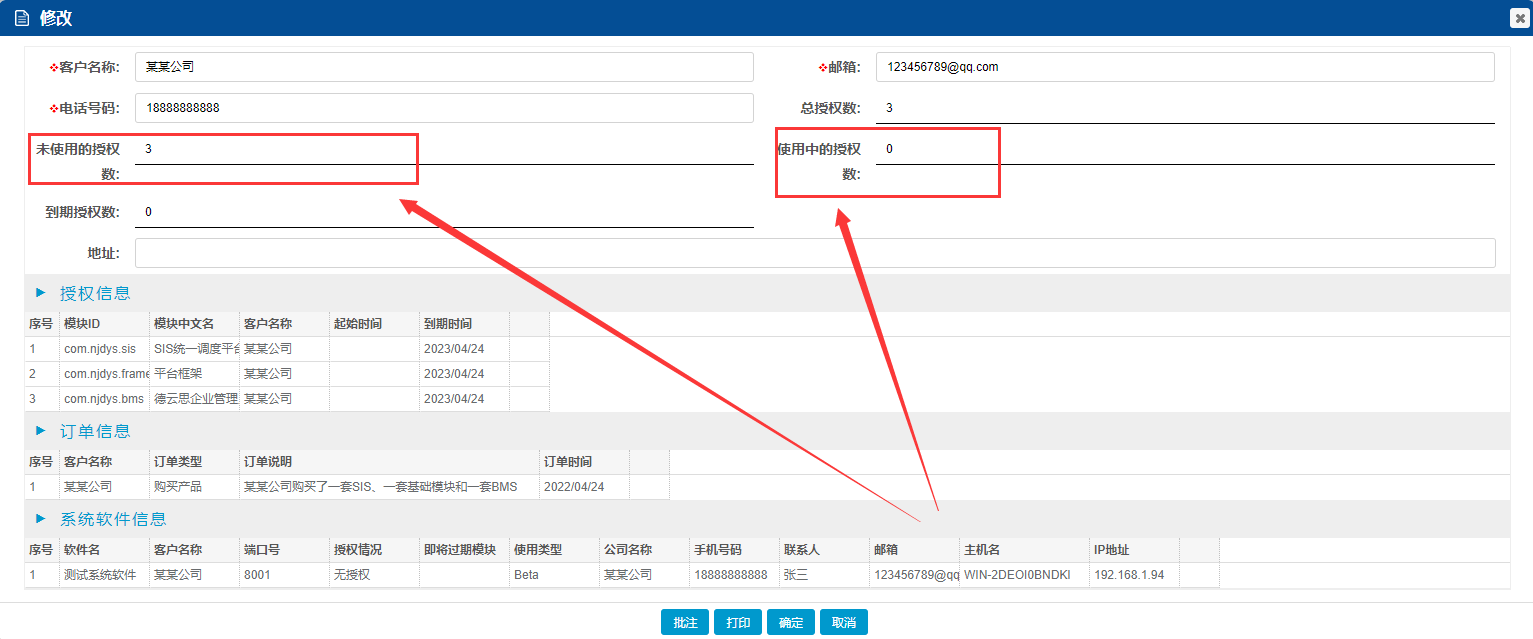The width and height of the screenshot is (1533, 639).
Task: Cancel editing with 取消 button
Action: 844,622
